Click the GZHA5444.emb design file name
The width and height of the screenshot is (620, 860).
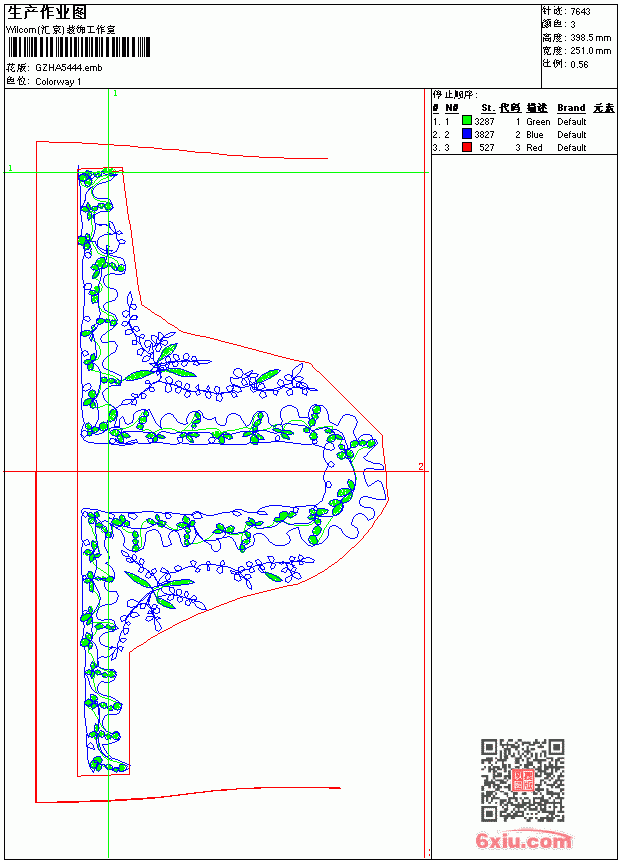pyautogui.click(x=69, y=67)
